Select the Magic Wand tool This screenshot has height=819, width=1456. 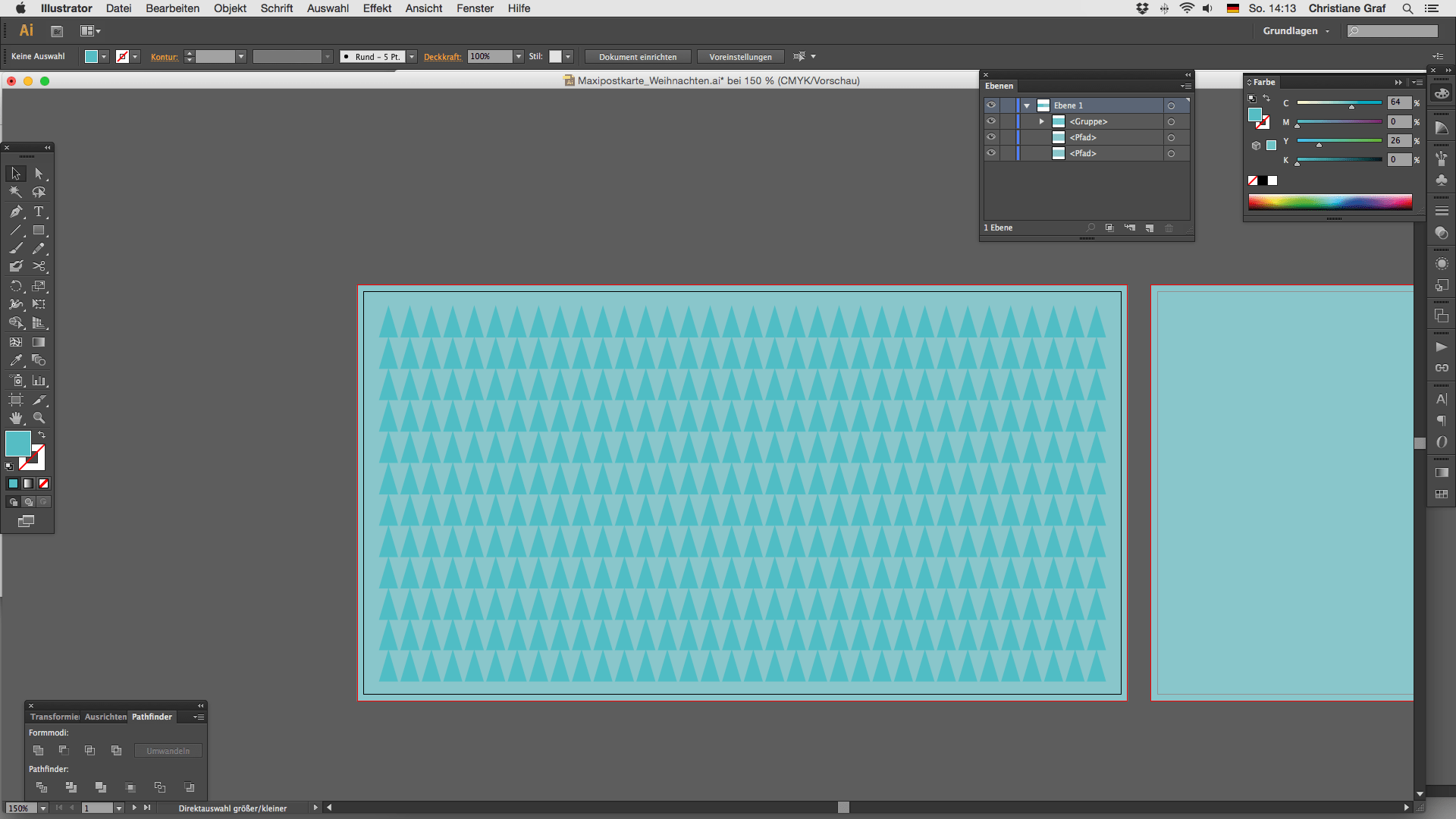point(16,193)
